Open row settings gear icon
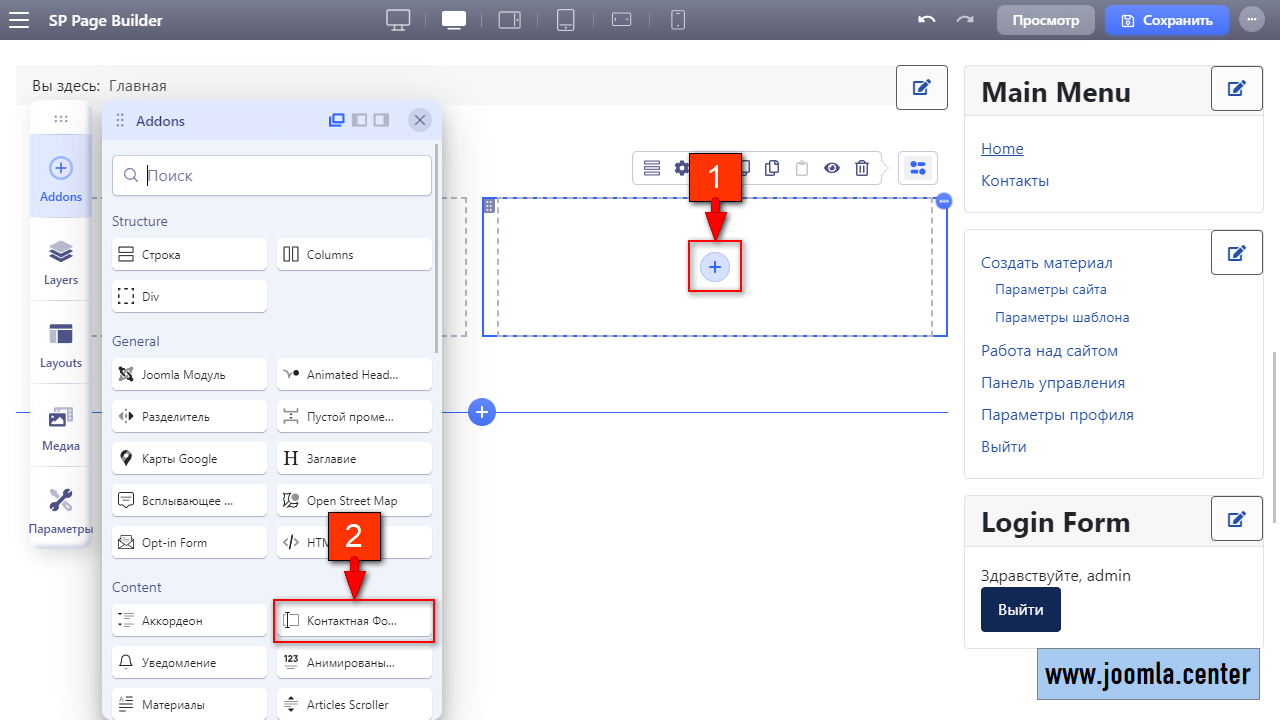Viewport: 1280px width, 720px height. click(x=682, y=168)
